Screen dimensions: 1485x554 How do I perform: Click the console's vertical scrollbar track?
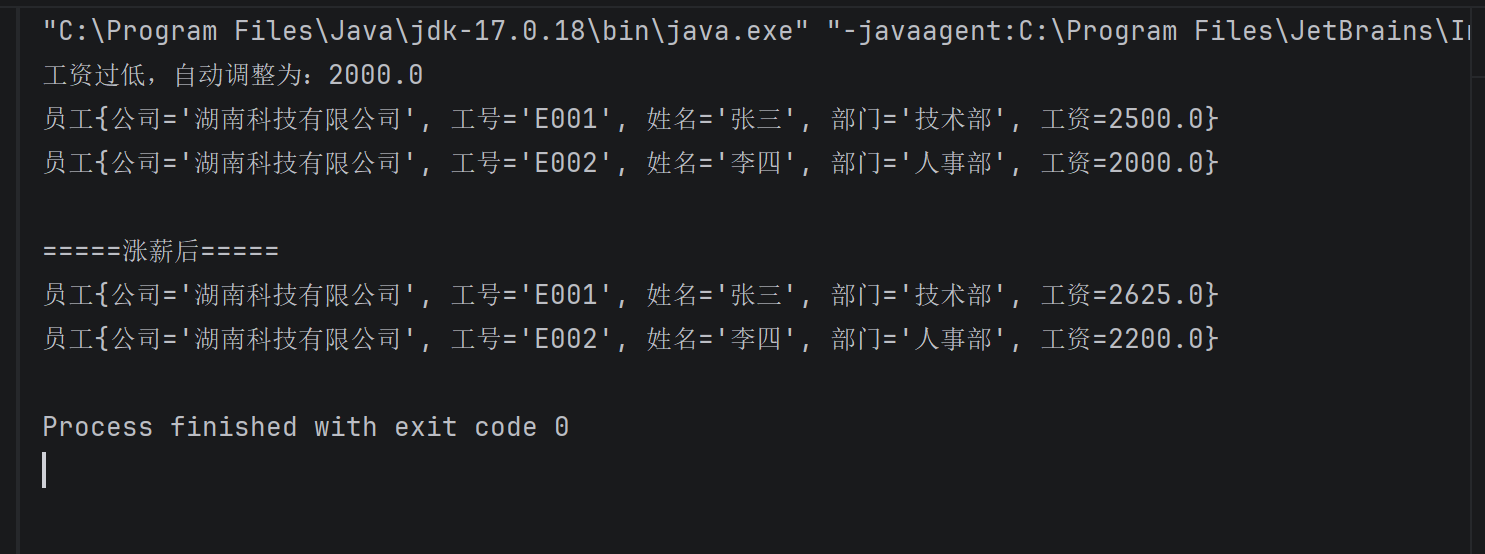click(x=1477, y=300)
